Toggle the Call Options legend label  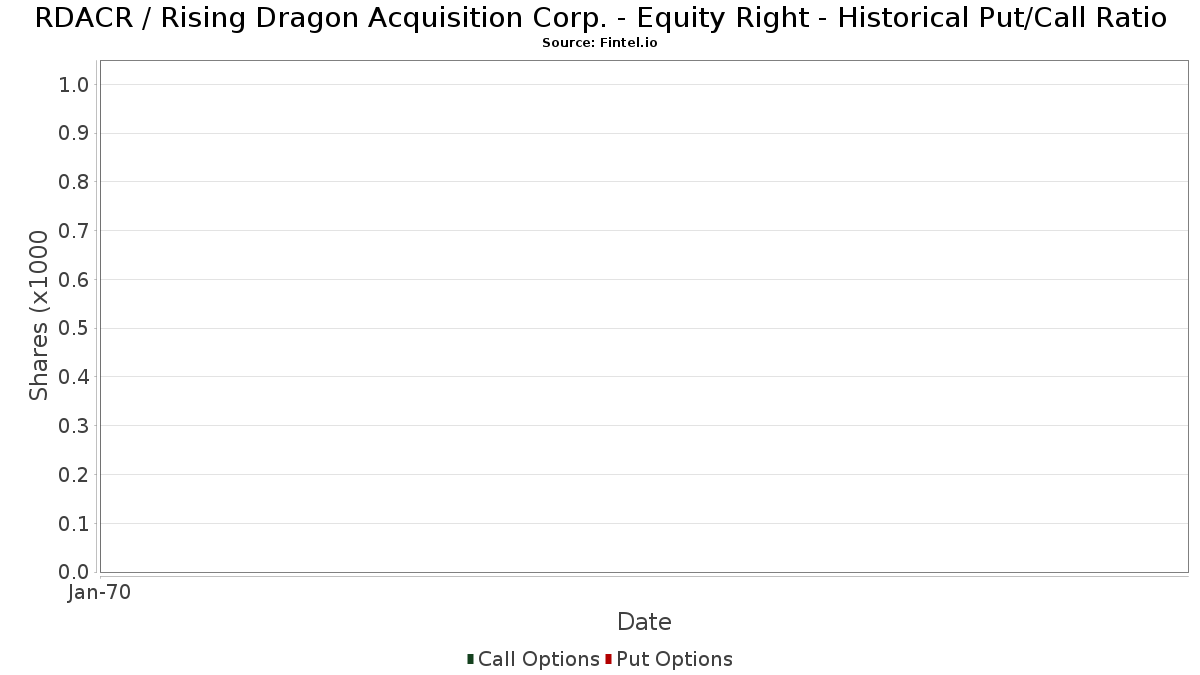coord(538,659)
